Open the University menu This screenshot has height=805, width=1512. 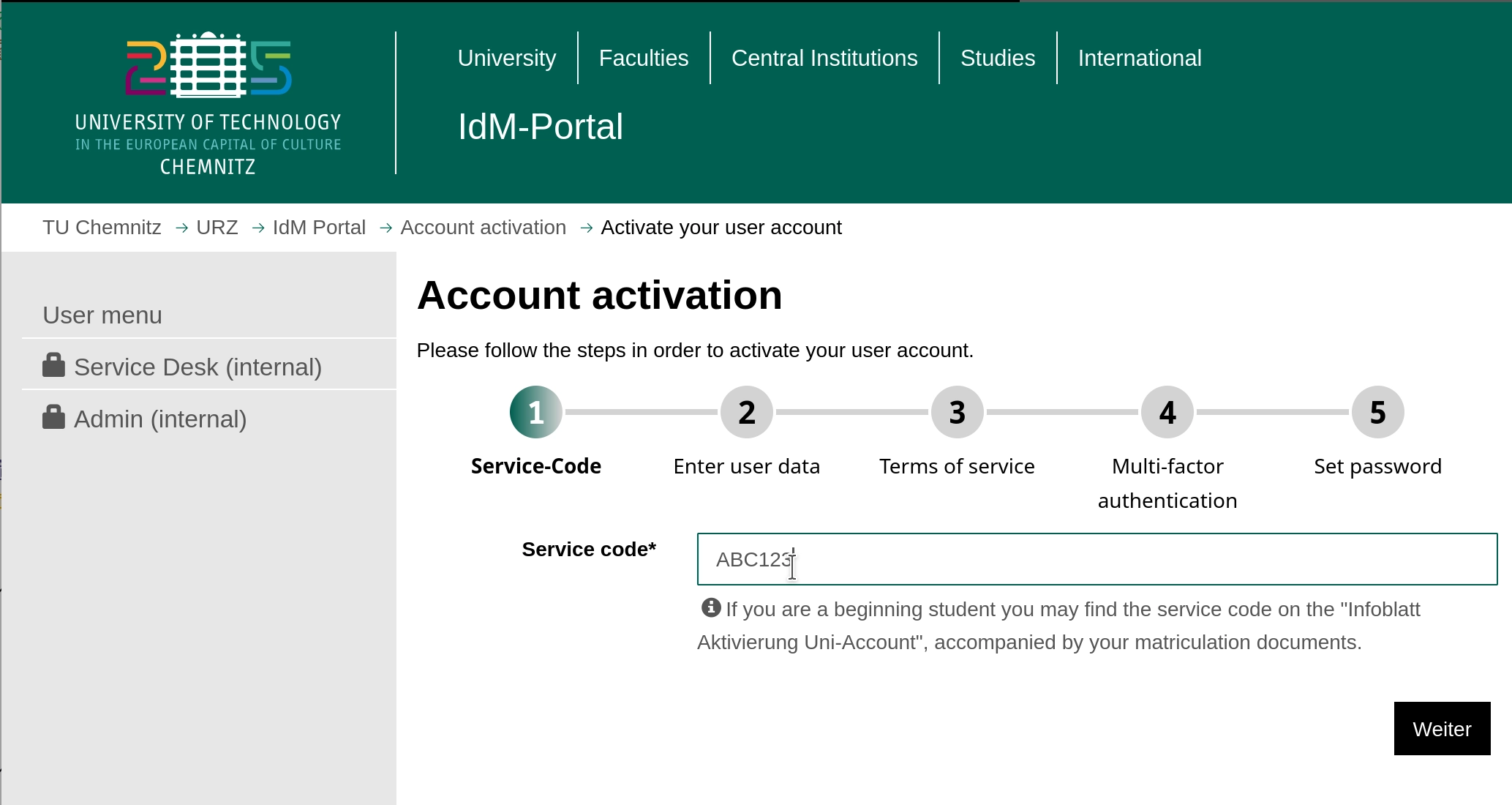[506, 57]
